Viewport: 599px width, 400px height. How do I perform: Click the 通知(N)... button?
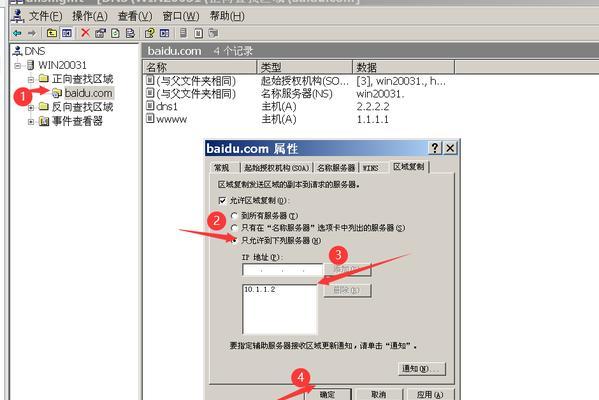point(421,369)
